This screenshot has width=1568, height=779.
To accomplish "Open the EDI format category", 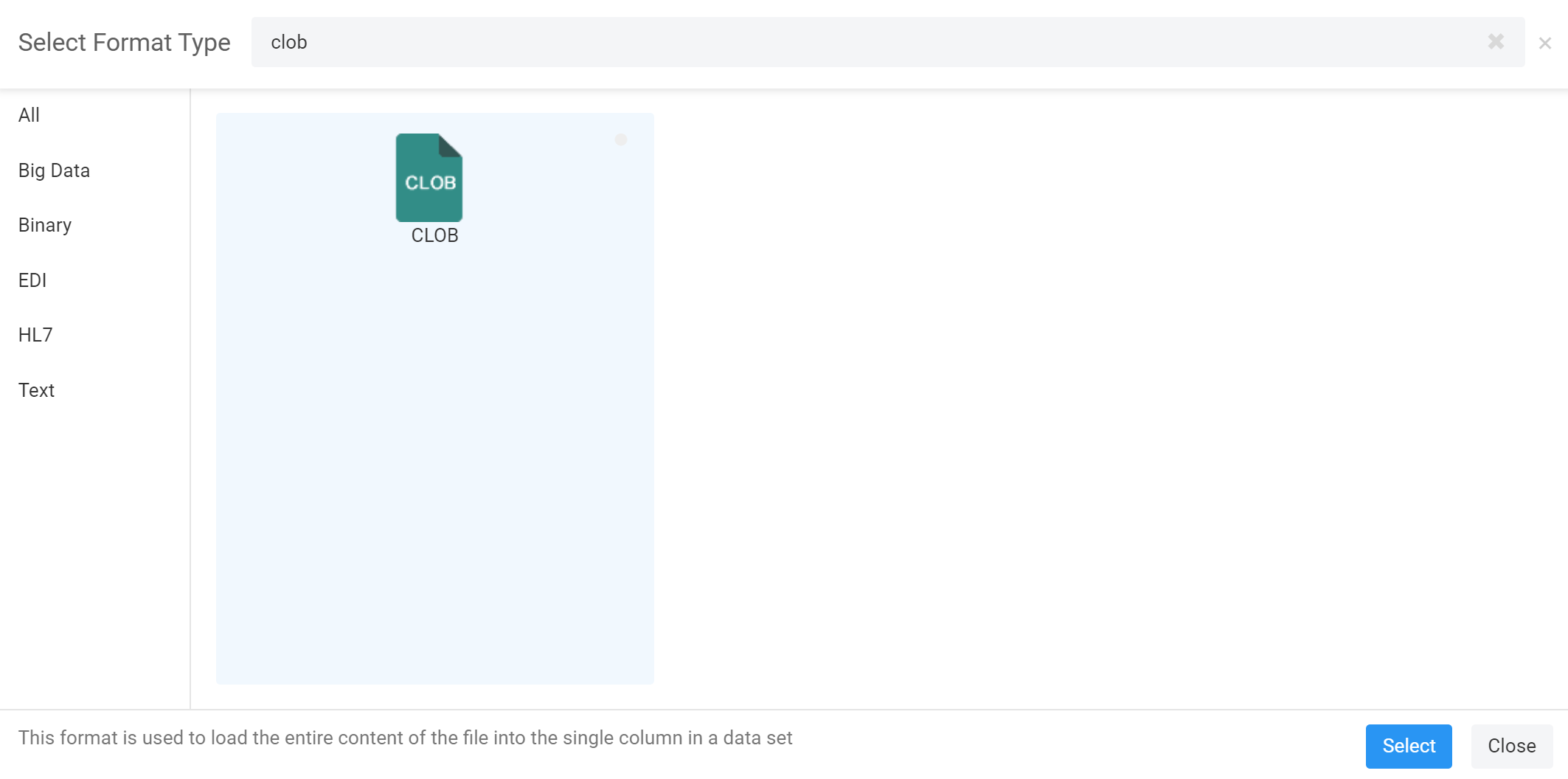I will (32, 280).
